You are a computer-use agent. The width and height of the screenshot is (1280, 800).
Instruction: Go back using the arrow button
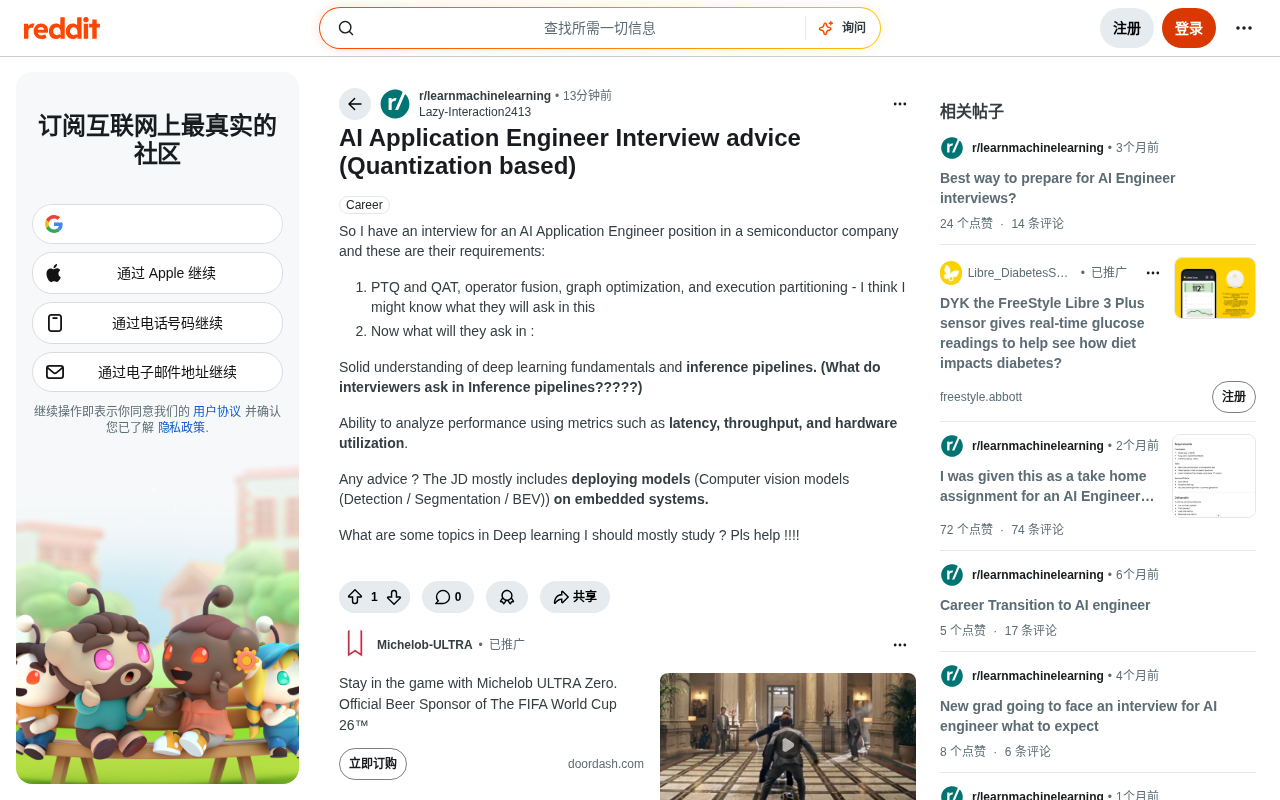pos(355,104)
